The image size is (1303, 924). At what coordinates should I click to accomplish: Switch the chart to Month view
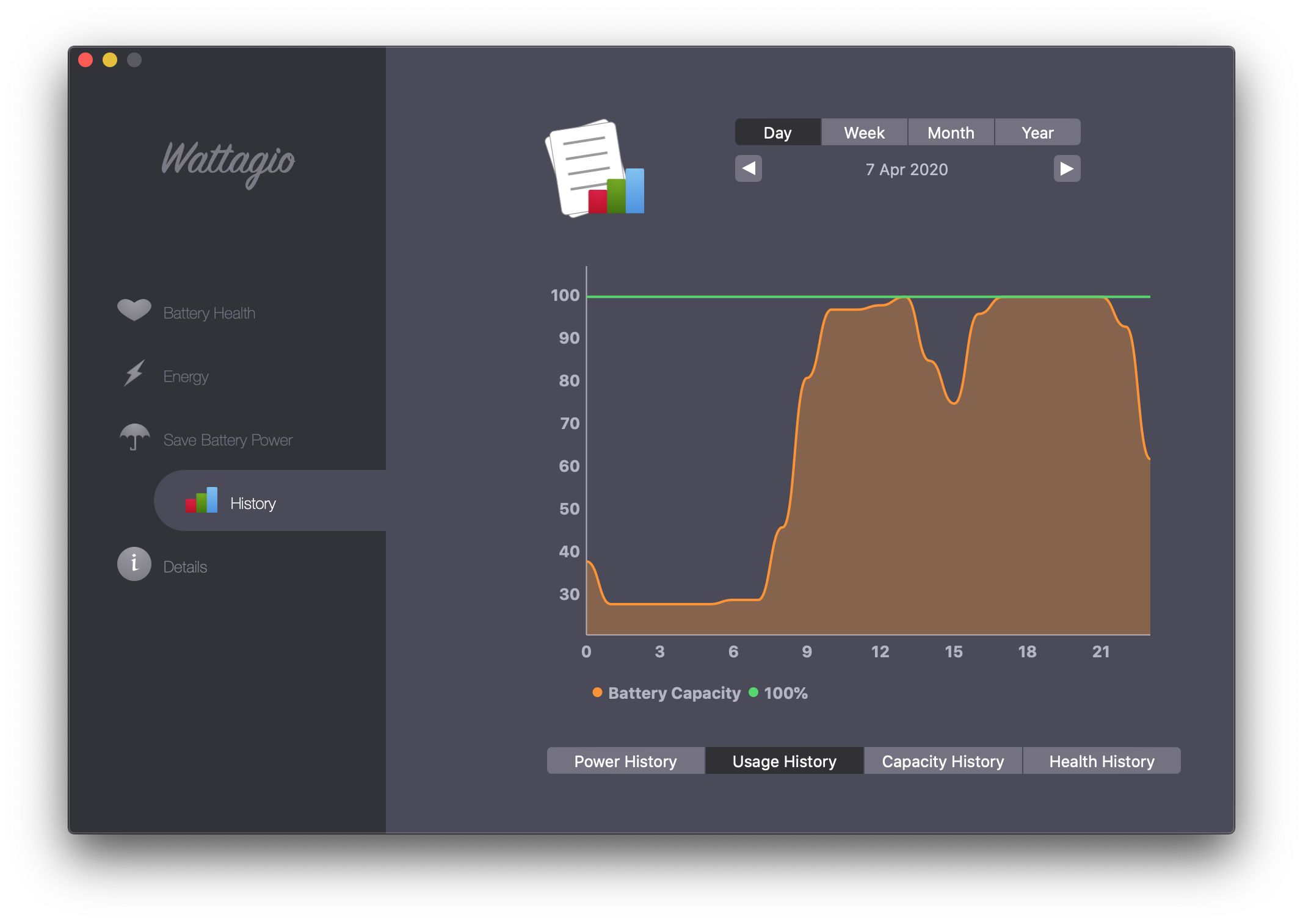point(951,132)
